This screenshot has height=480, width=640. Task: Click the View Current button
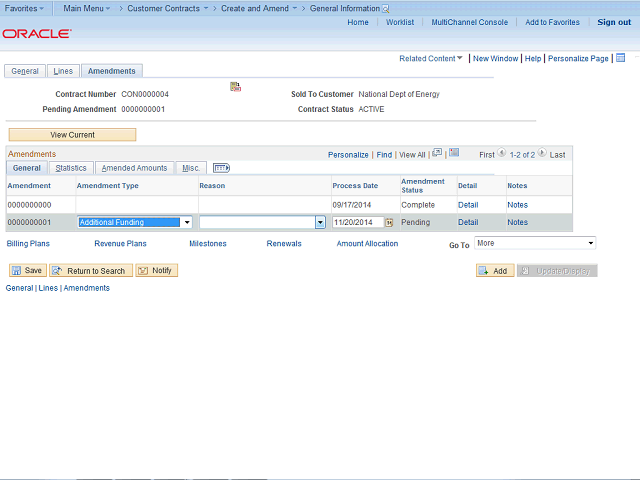[72, 135]
